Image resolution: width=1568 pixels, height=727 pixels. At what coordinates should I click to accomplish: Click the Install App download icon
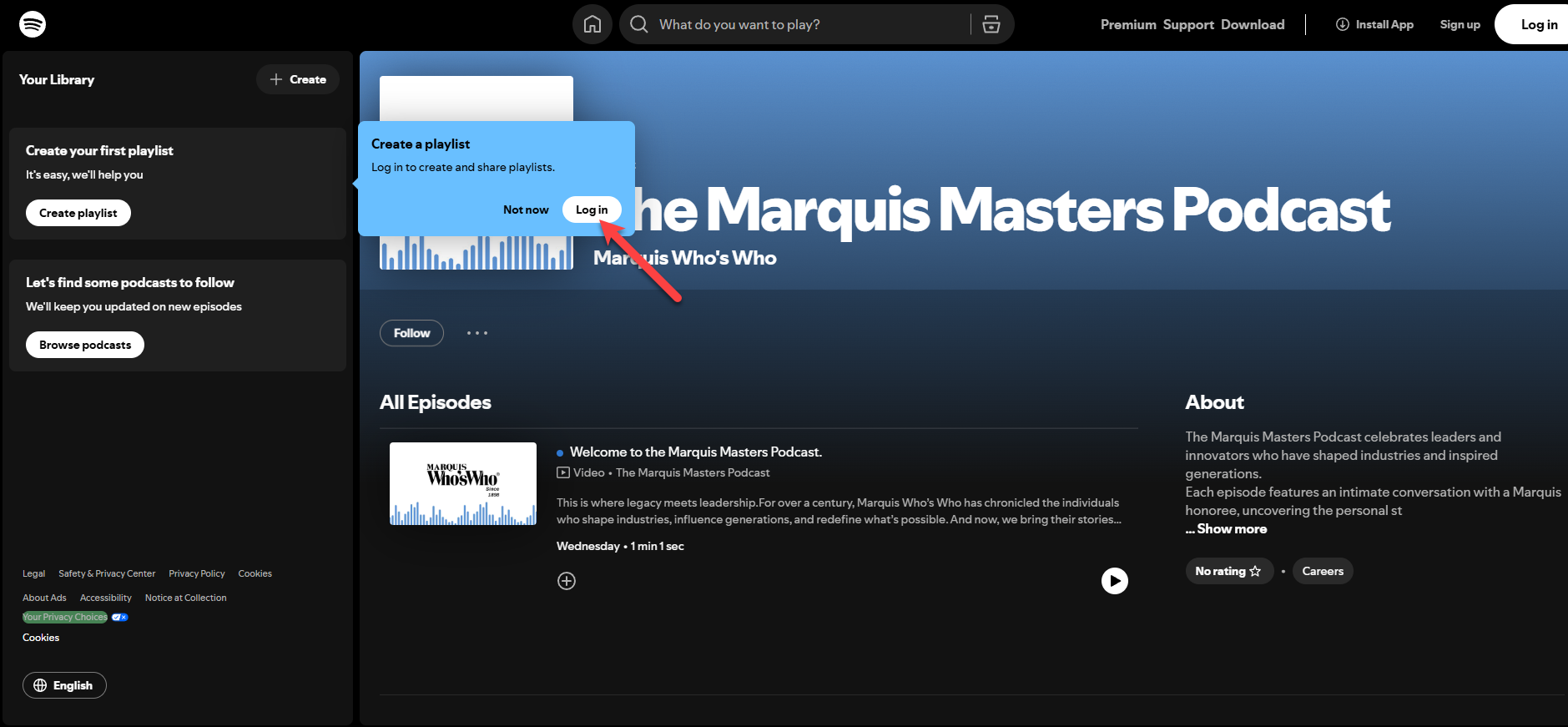pos(1342,24)
